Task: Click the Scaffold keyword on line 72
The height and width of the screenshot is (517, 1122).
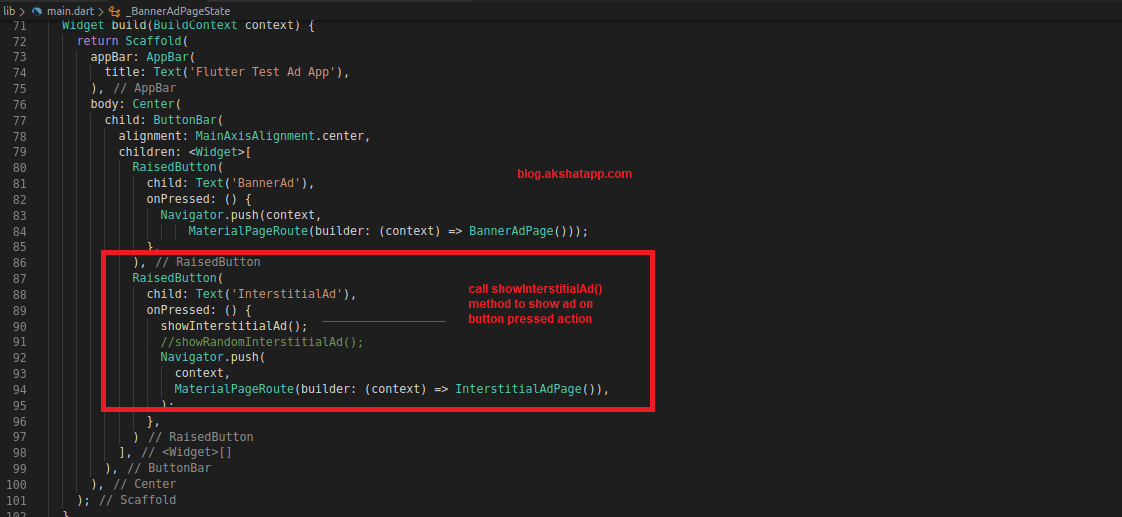Action: click(x=153, y=41)
